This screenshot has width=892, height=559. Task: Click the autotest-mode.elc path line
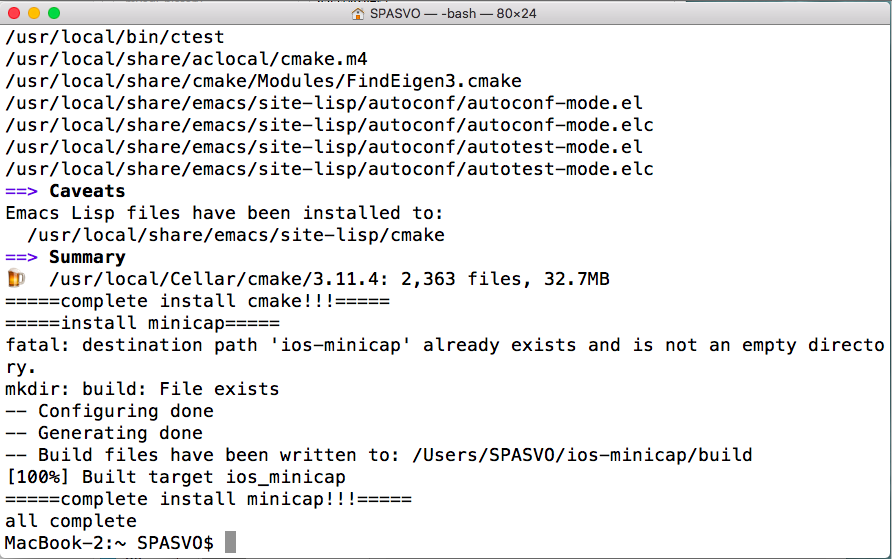(x=329, y=169)
